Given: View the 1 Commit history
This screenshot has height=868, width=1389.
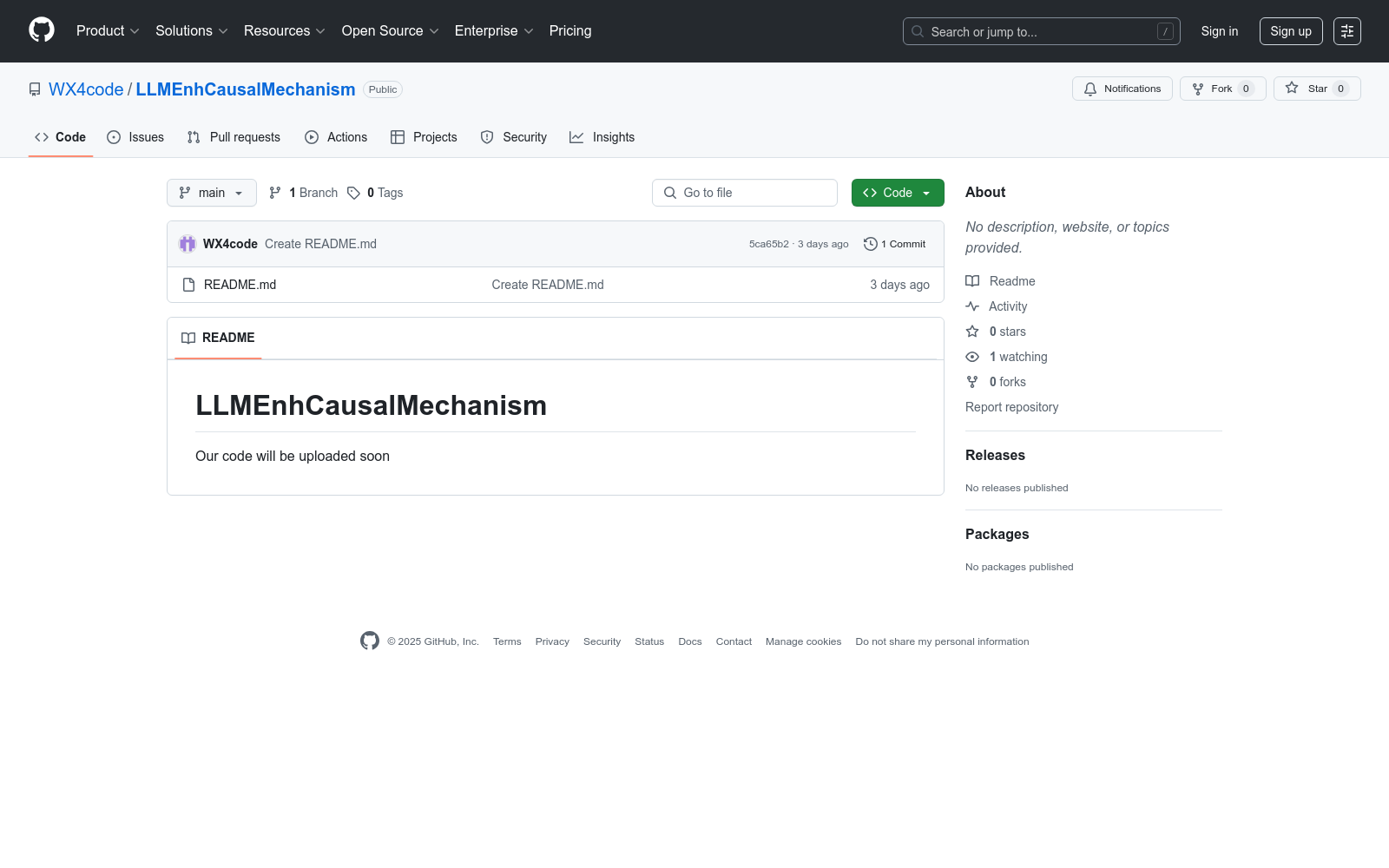Looking at the screenshot, I should (x=895, y=244).
